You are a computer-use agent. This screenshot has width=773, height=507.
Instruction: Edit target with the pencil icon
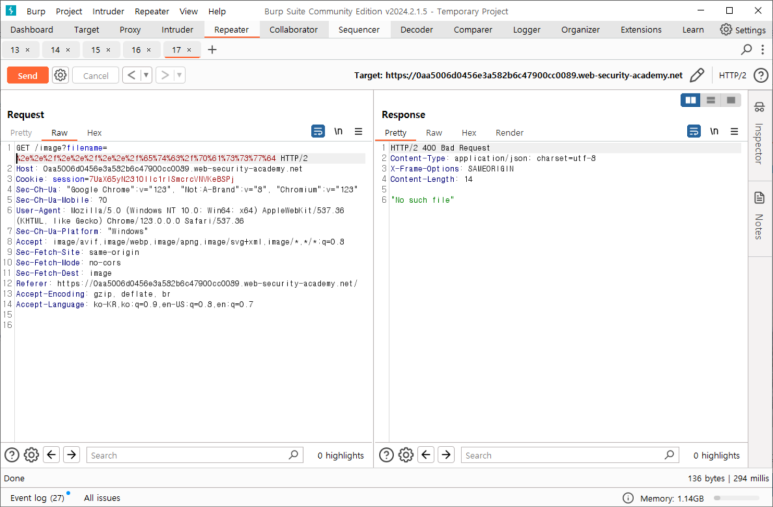coord(697,75)
